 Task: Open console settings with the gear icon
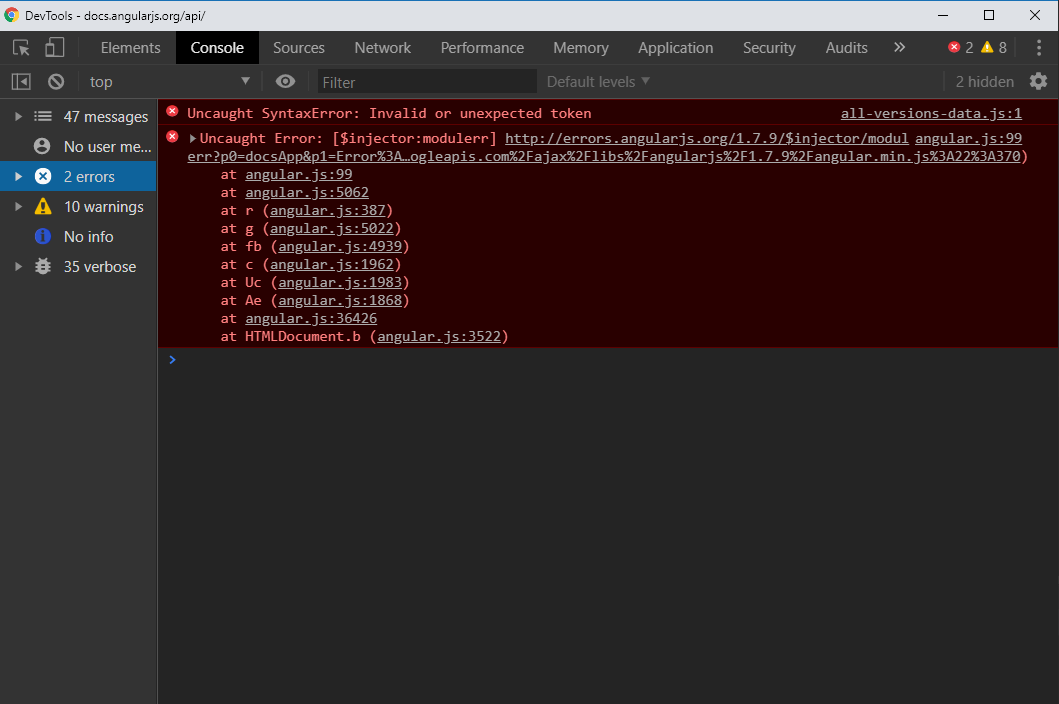click(1038, 82)
